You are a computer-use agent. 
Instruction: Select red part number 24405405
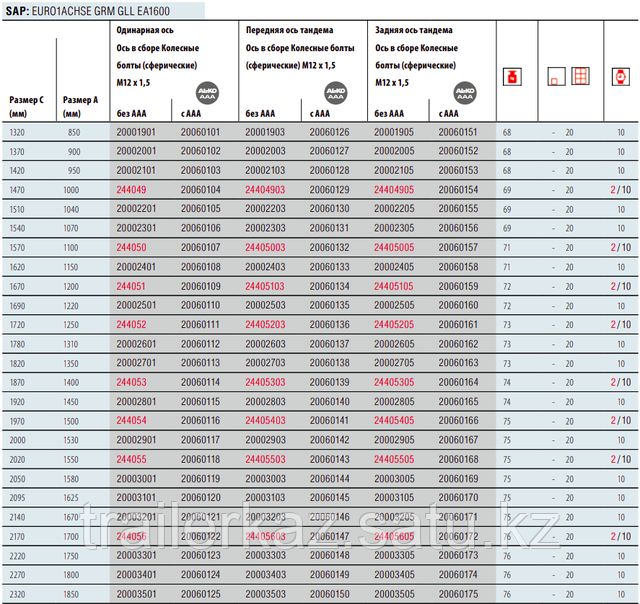[394, 420]
